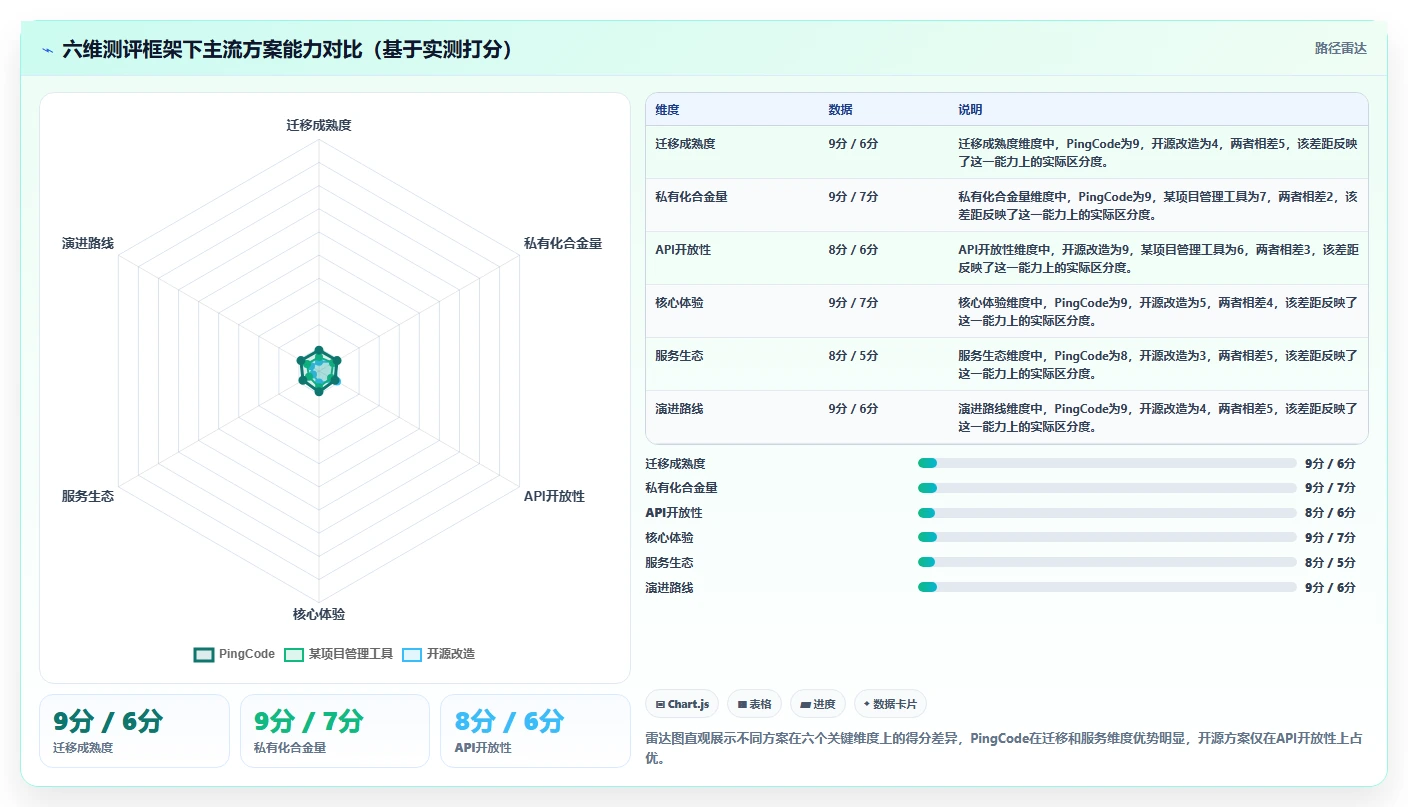This screenshot has height=807, width=1408.
Task: Click the 核心体验 label in the progress list
Action: click(669, 538)
